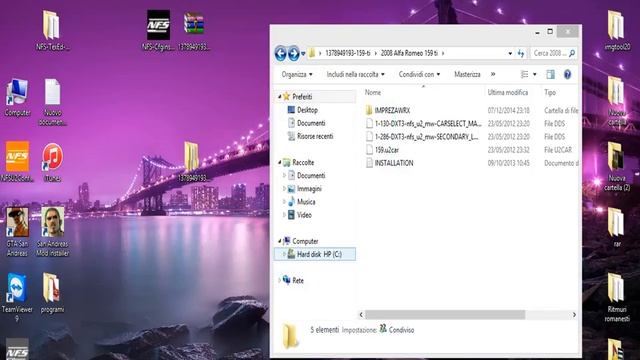Open Includi nella raccolta menu
This screenshot has height=360, width=640.
click(356, 74)
